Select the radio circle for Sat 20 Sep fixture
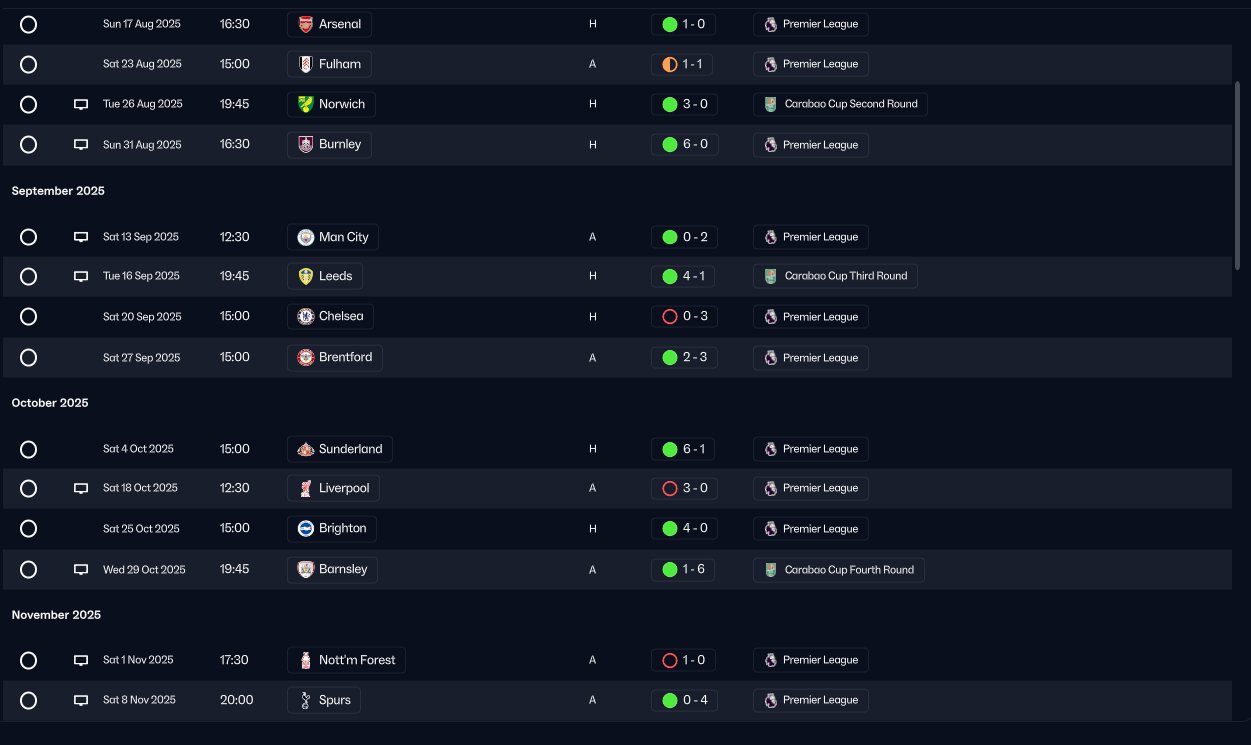The image size is (1251, 745). 28,317
